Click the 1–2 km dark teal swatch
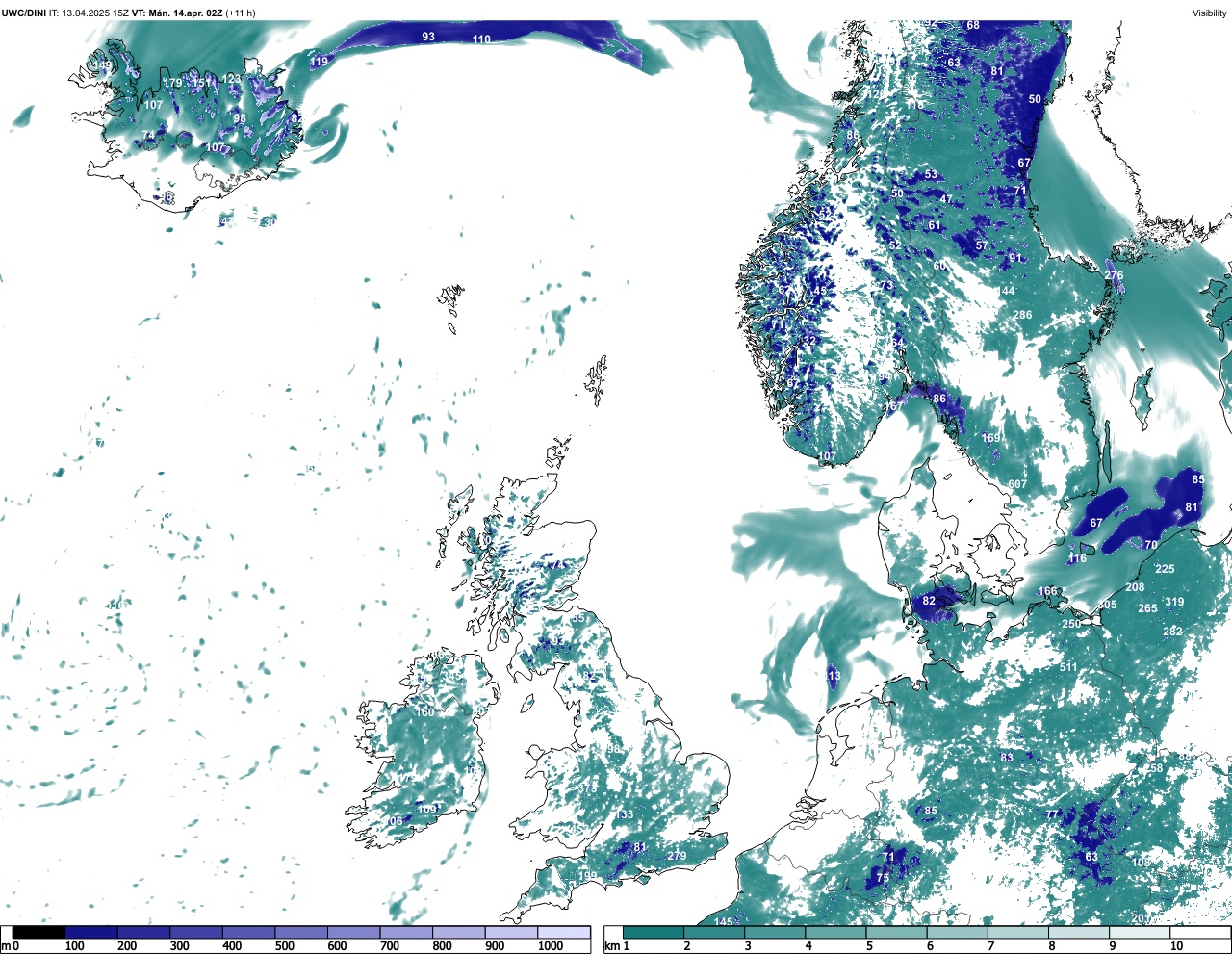 (654, 932)
